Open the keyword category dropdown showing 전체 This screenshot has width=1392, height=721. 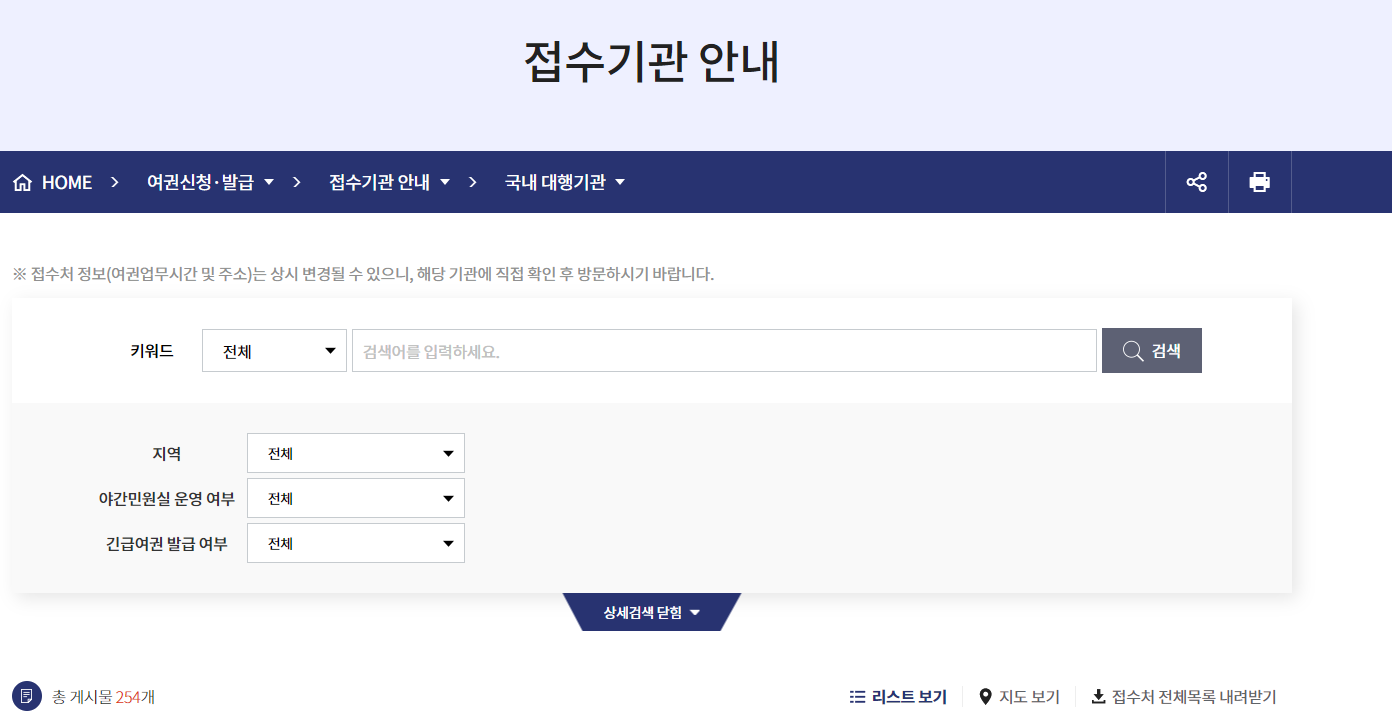point(274,350)
